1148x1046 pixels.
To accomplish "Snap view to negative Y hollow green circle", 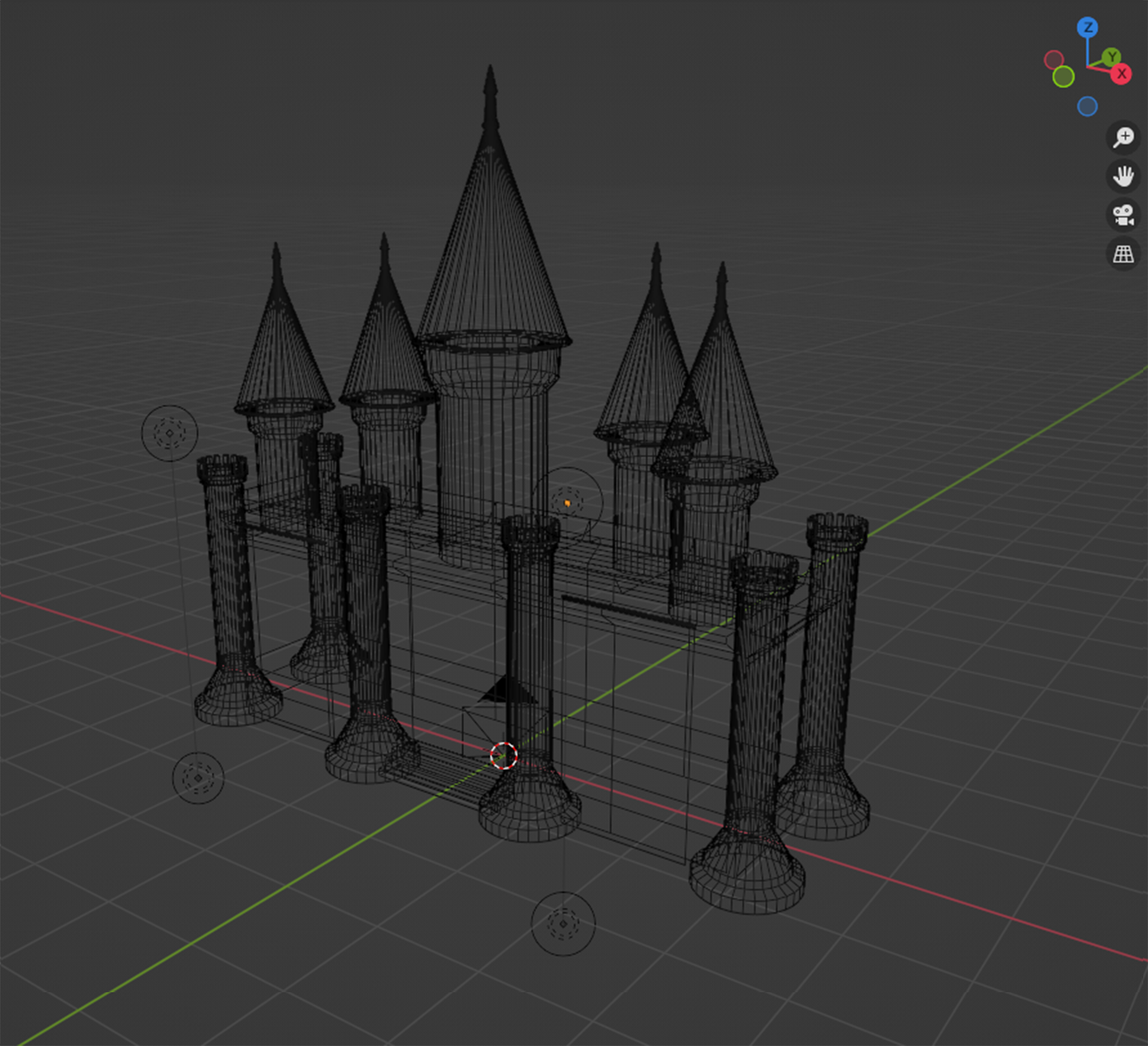I will [x=1063, y=77].
